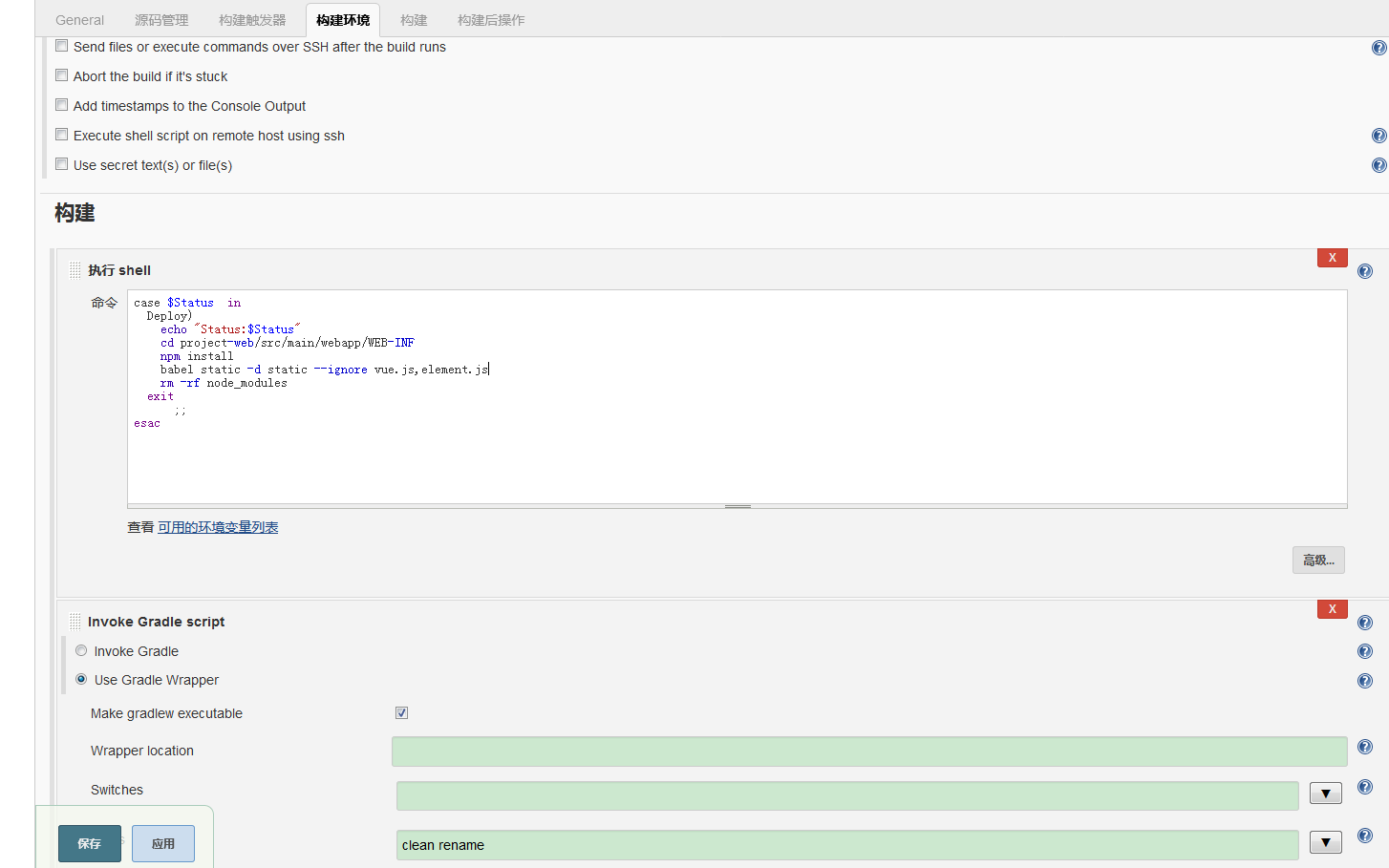Click the drag handle of Invoke Gradle script
Screen dimensions: 1389x868
75,621
